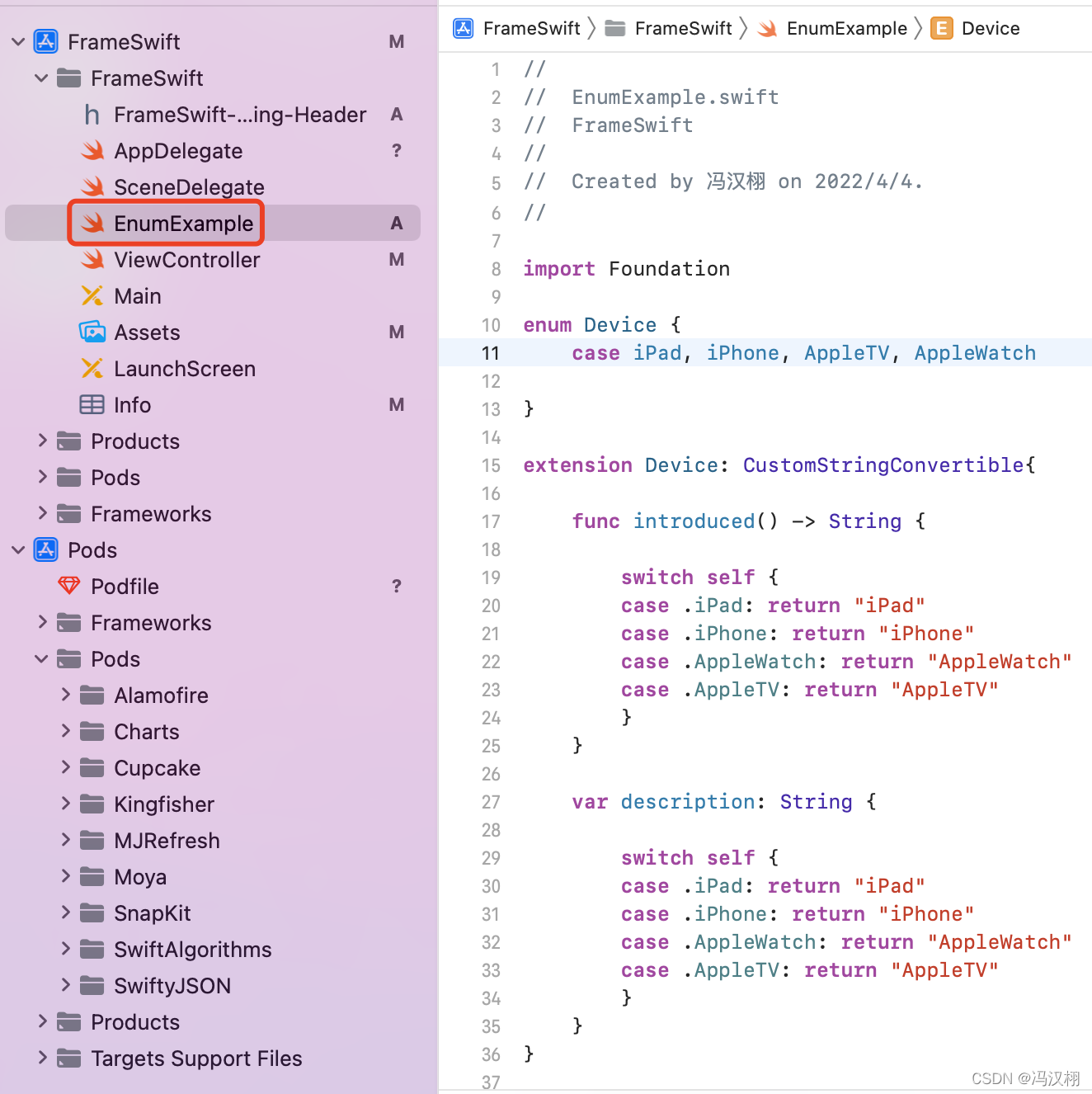Click the FrameSwift project icon in navigator
This screenshot has height=1094, width=1092.
[45, 41]
